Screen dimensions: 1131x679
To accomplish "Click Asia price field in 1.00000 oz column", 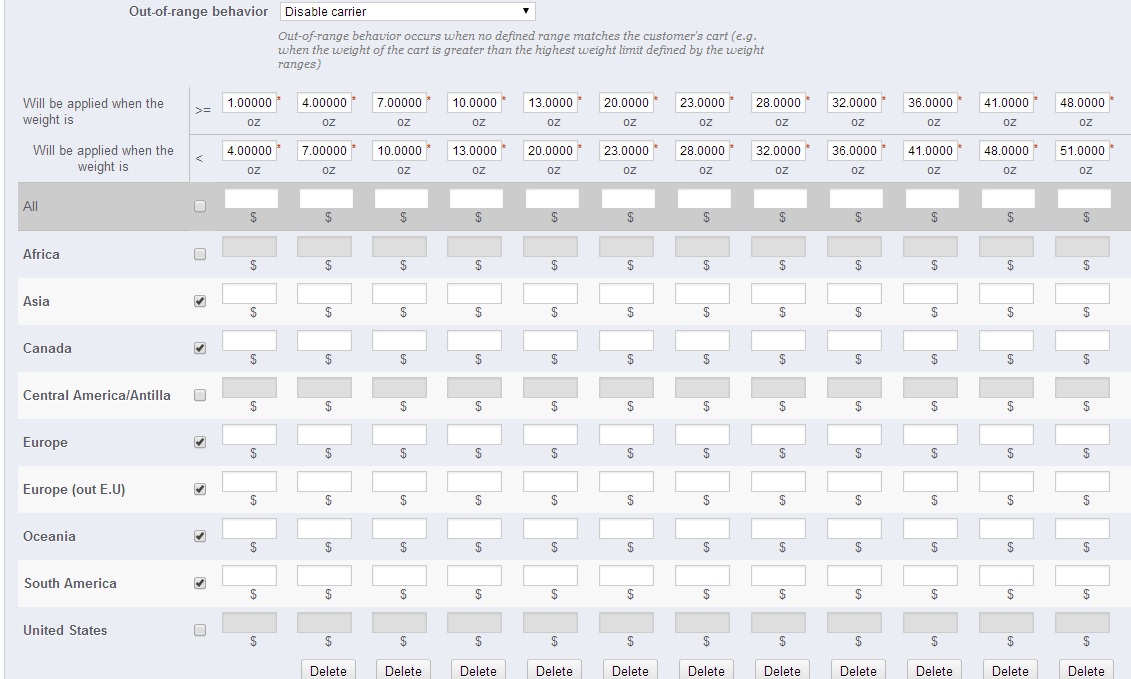I will click(250, 294).
